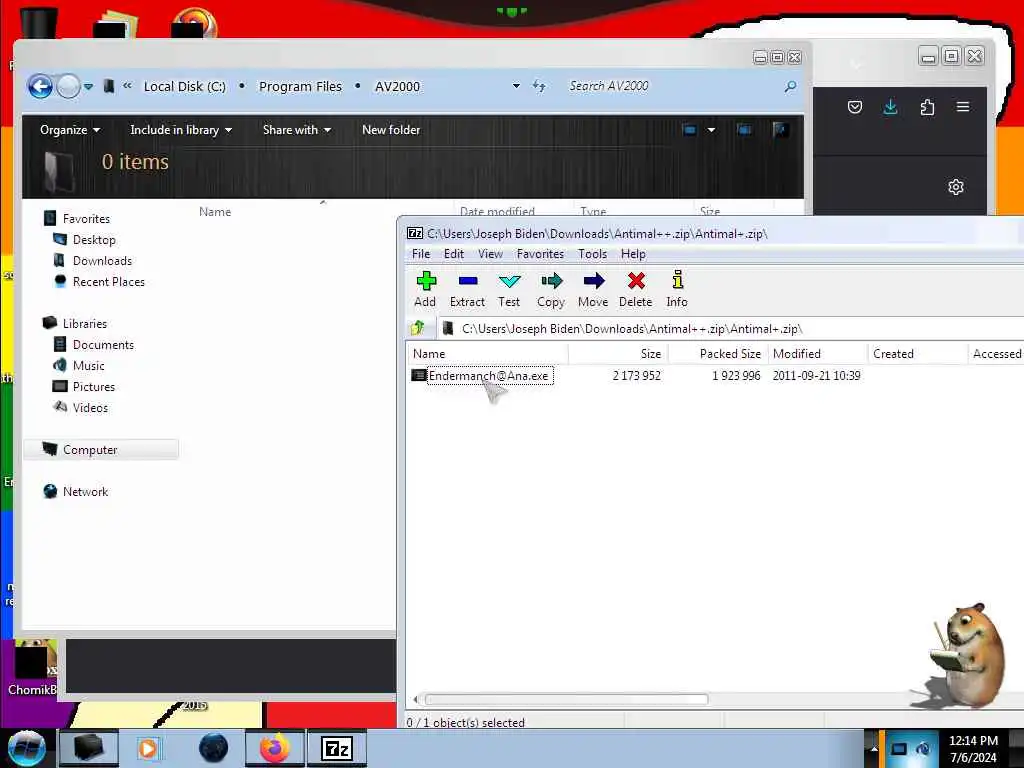Click the Windows Start button
Image resolution: width=1024 pixels, height=768 pixels.
(27, 749)
